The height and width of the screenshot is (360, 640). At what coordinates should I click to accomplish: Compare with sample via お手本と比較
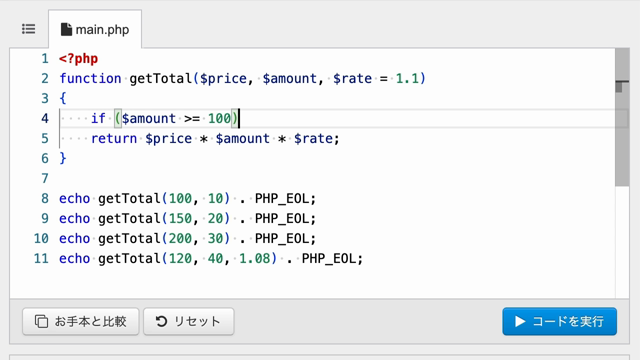81,321
